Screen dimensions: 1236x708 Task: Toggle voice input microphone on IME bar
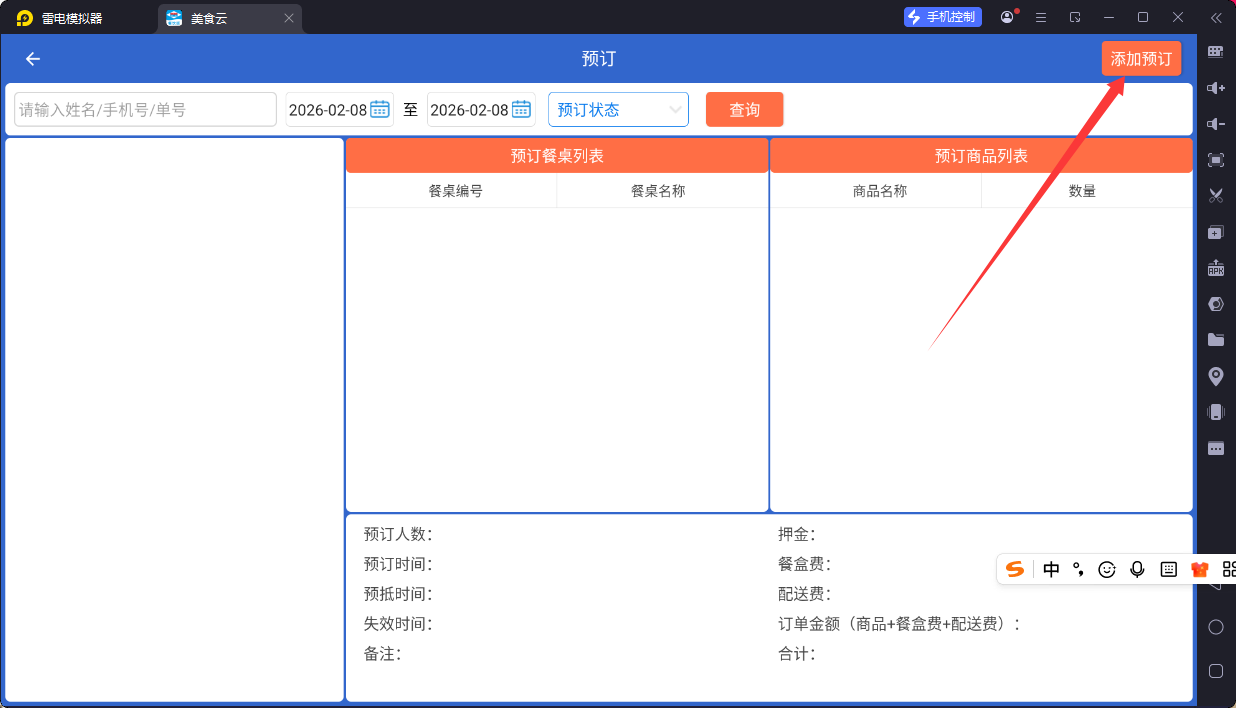pos(1137,570)
